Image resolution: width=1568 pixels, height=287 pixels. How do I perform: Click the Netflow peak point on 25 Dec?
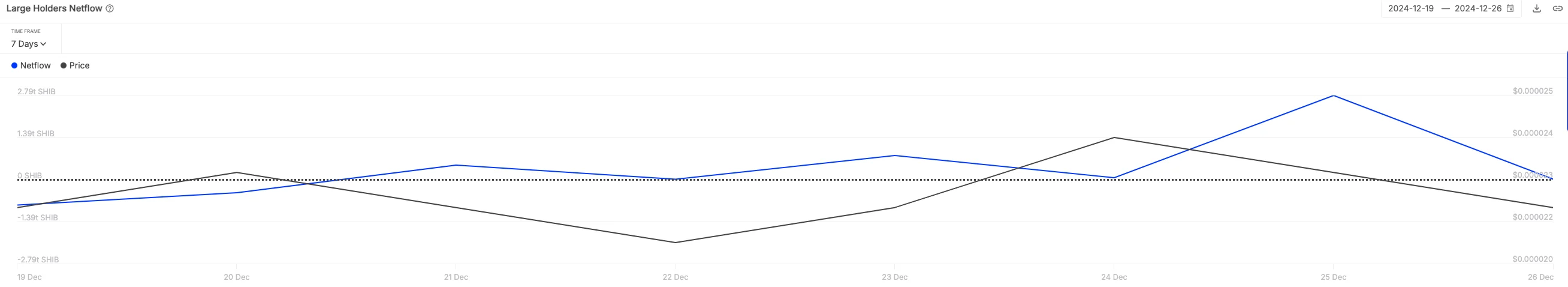[x=1333, y=95]
